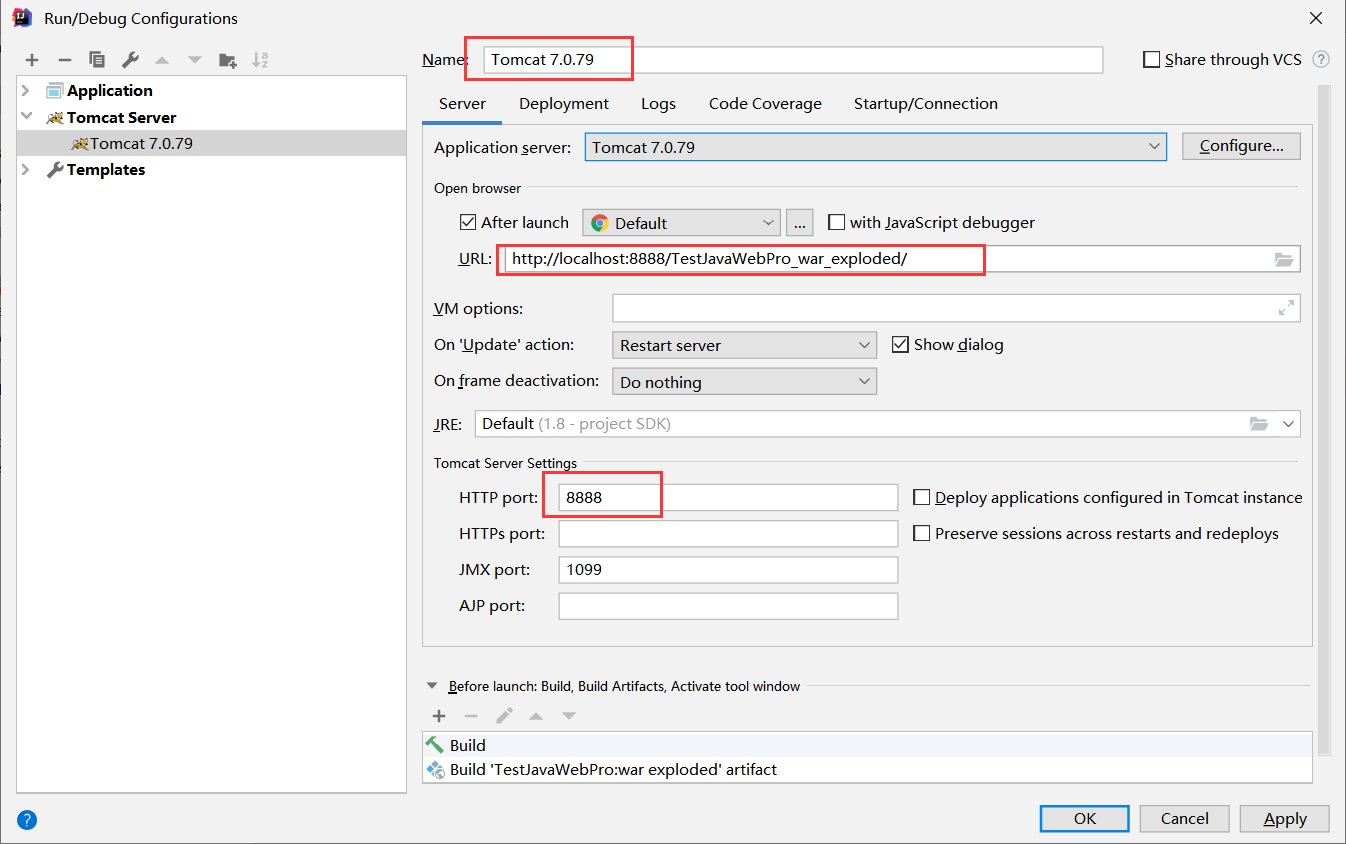Click the Share through VCS help icon

pos(1321,59)
